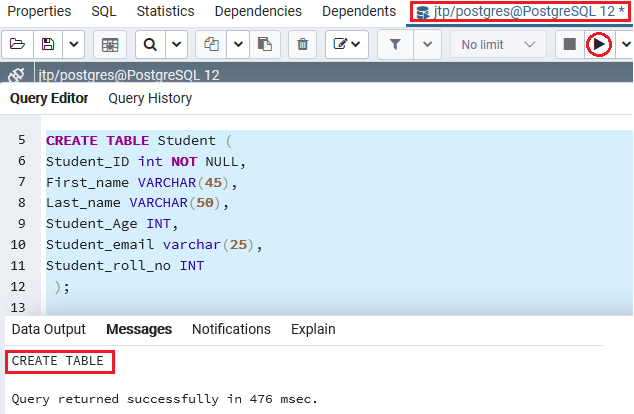634x414 pixels.
Task: Click the Stop query square button
Action: pos(569,45)
